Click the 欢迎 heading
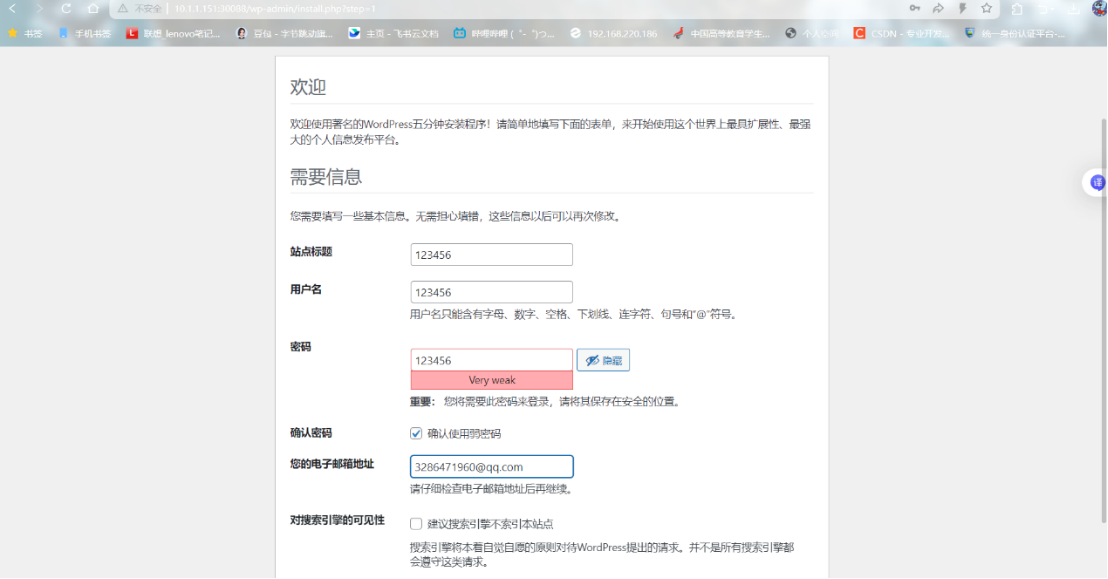 click(308, 87)
